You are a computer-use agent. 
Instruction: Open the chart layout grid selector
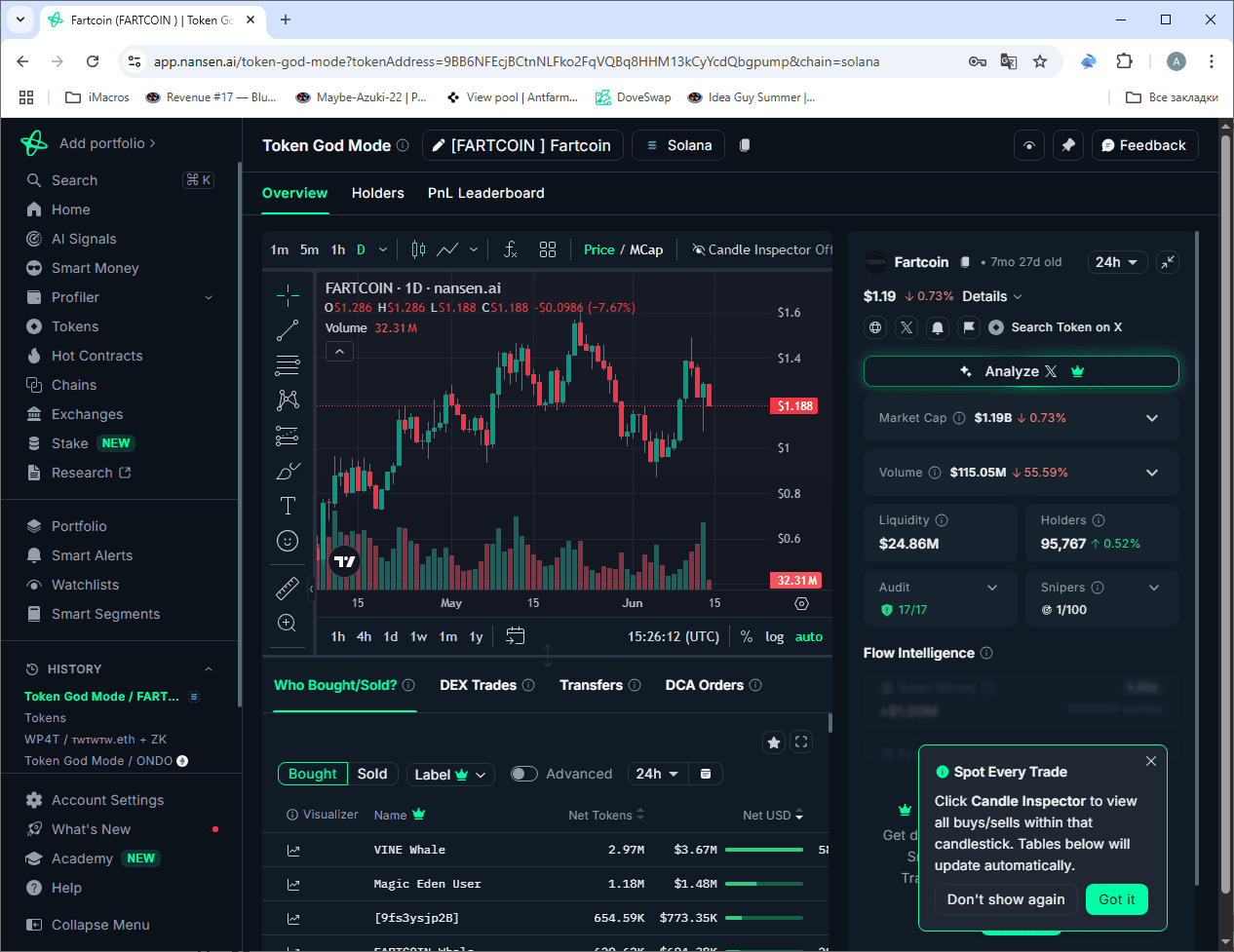pos(548,249)
